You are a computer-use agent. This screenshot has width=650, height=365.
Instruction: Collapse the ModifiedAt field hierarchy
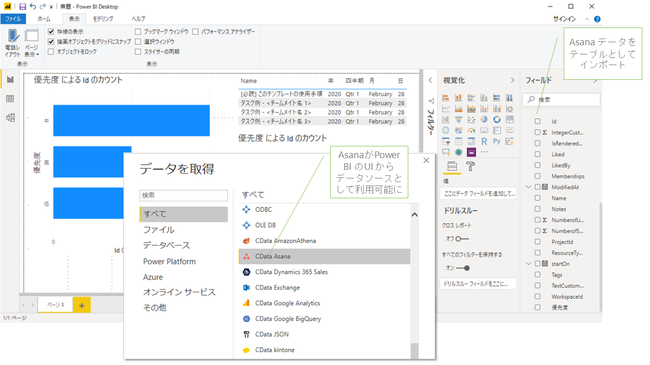coord(529,187)
